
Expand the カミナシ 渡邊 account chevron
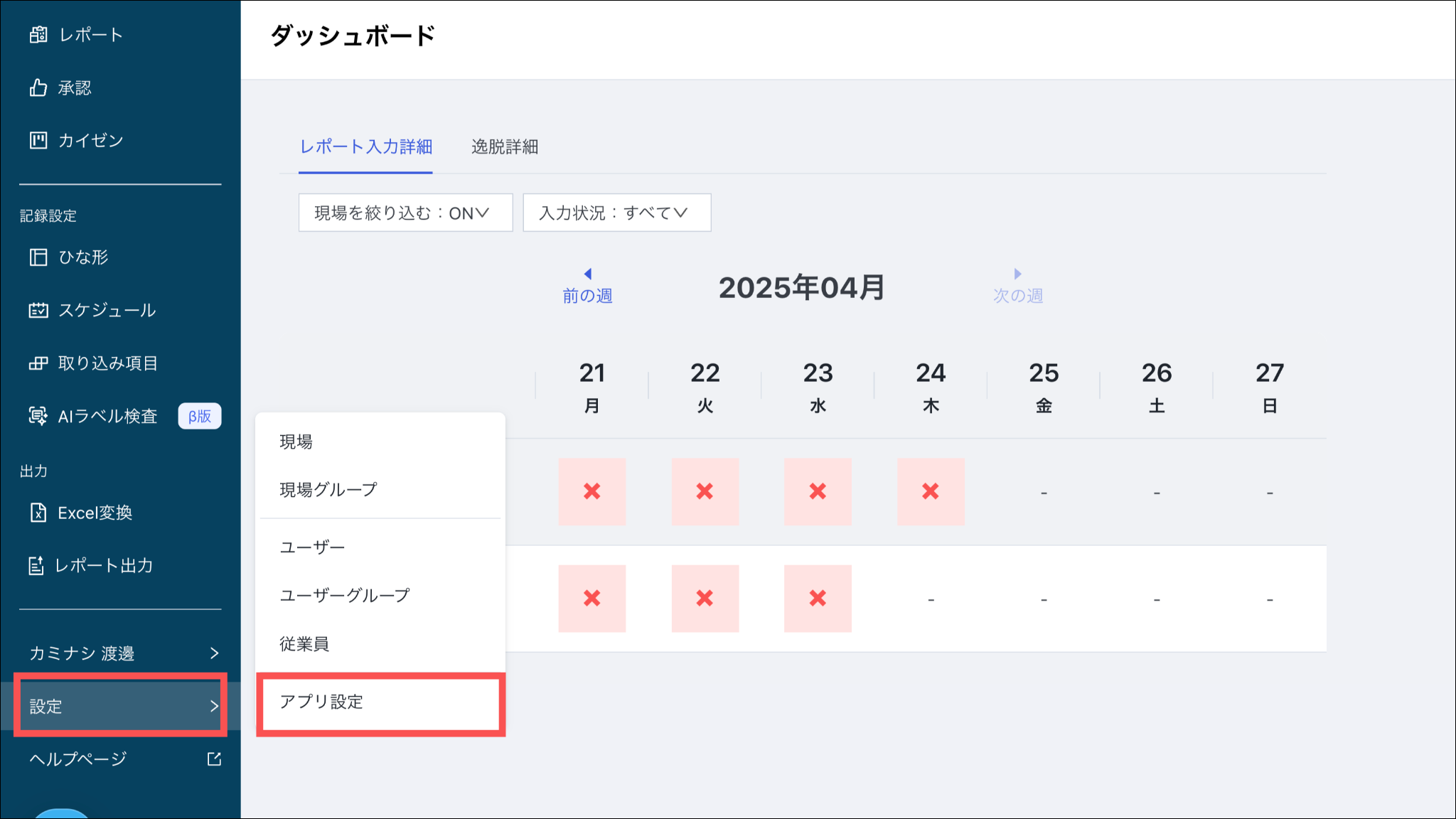(214, 653)
